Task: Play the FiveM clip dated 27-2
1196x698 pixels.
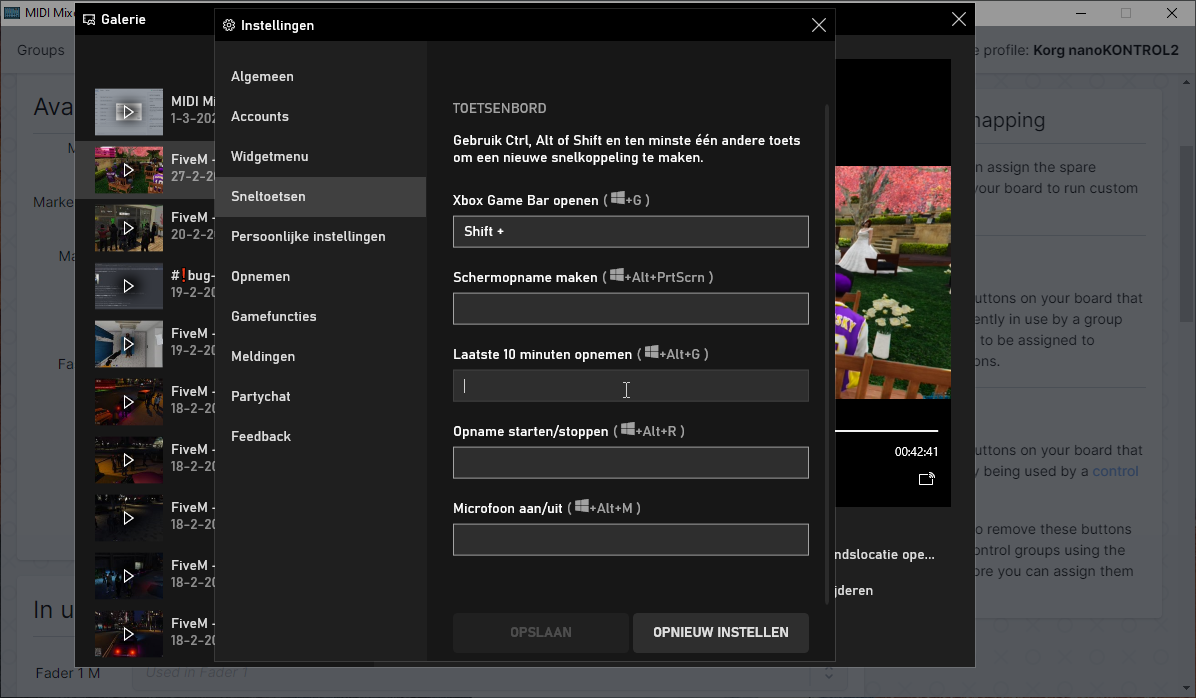Action: coord(128,170)
